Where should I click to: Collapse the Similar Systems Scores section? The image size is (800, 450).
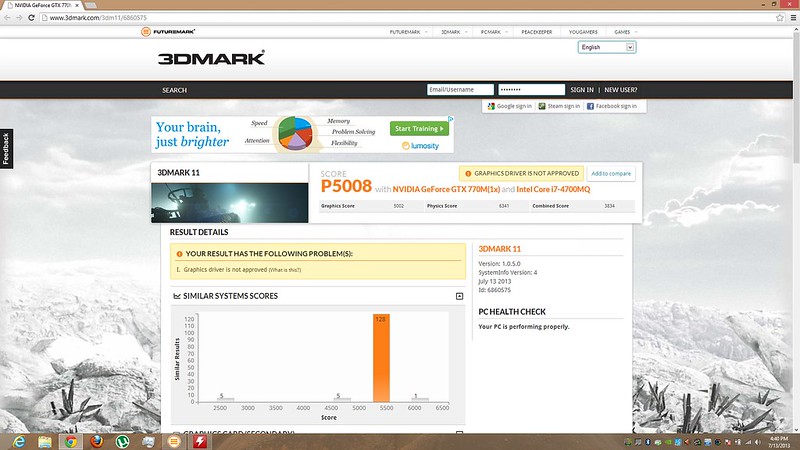pyautogui.click(x=459, y=296)
